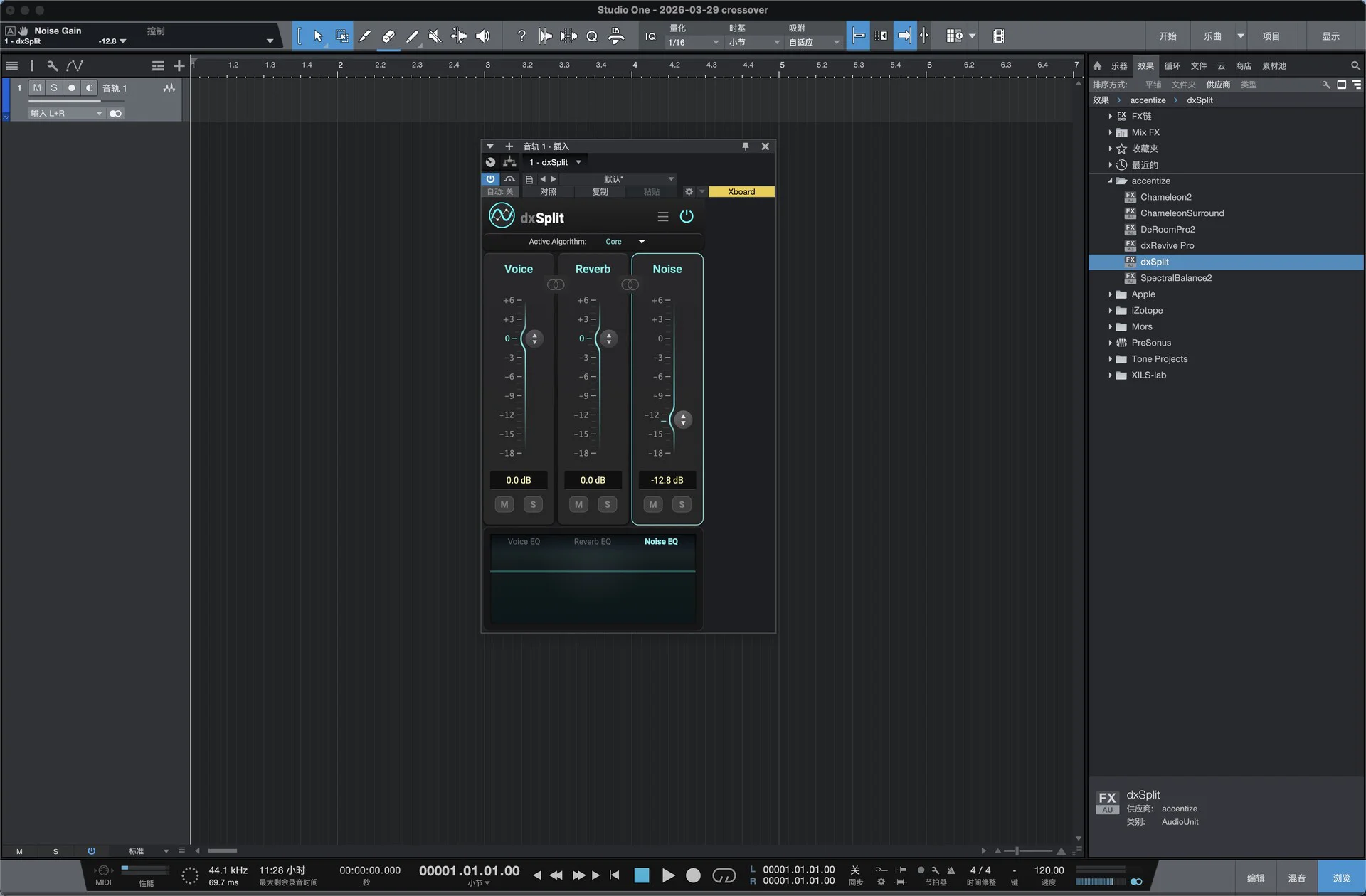The width and height of the screenshot is (1366, 896).
Task: Mute the Noise channel in dxSplit
Action: click(652, 504)
